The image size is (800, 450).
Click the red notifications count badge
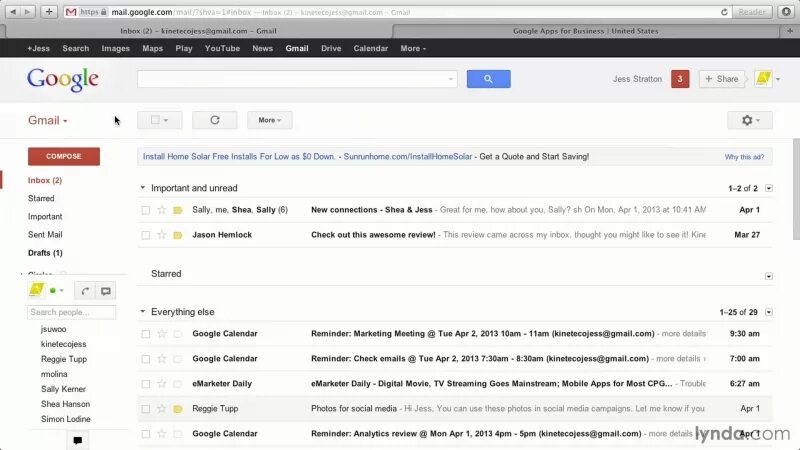(x=680, y=79)
